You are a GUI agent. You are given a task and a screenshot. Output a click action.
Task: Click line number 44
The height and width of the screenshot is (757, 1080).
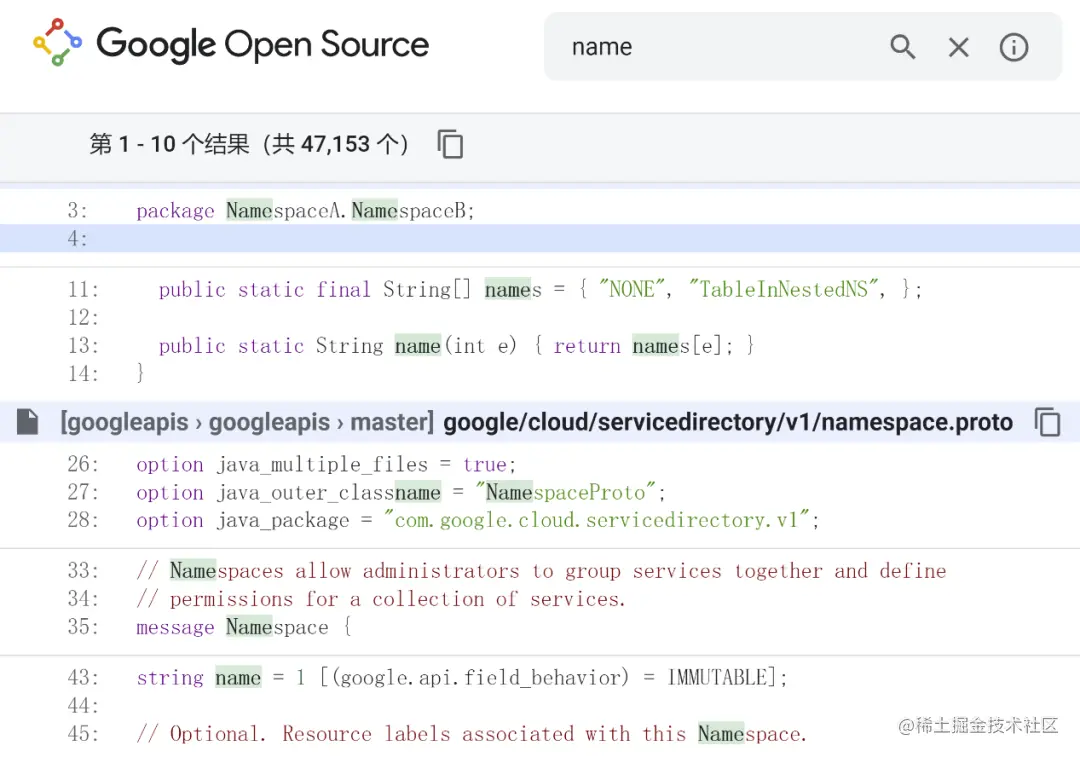coord(83,705)
